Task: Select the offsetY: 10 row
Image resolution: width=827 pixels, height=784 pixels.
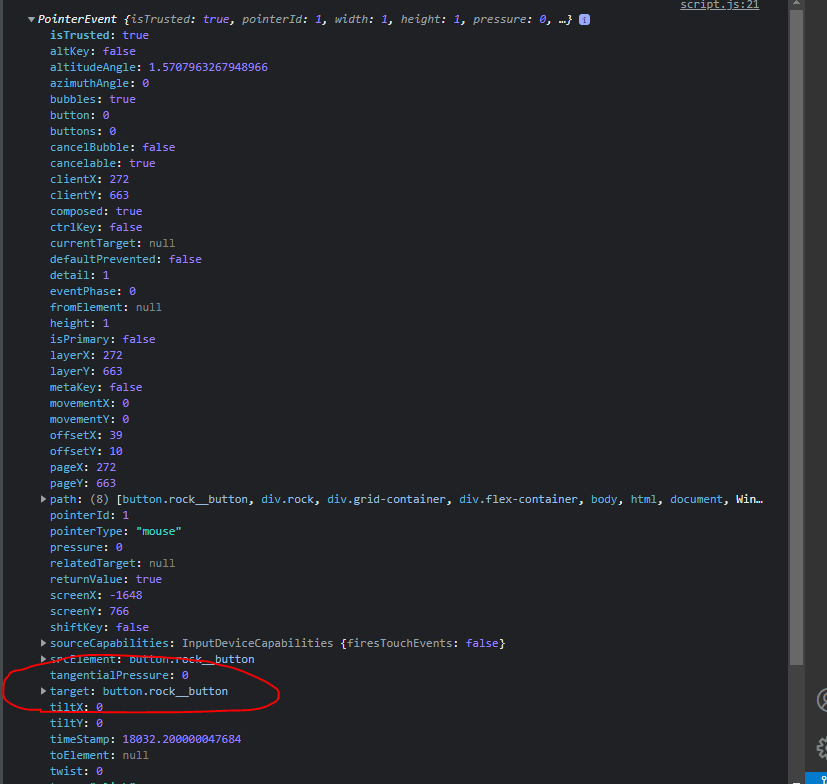Action: click(x=86, y=451)
